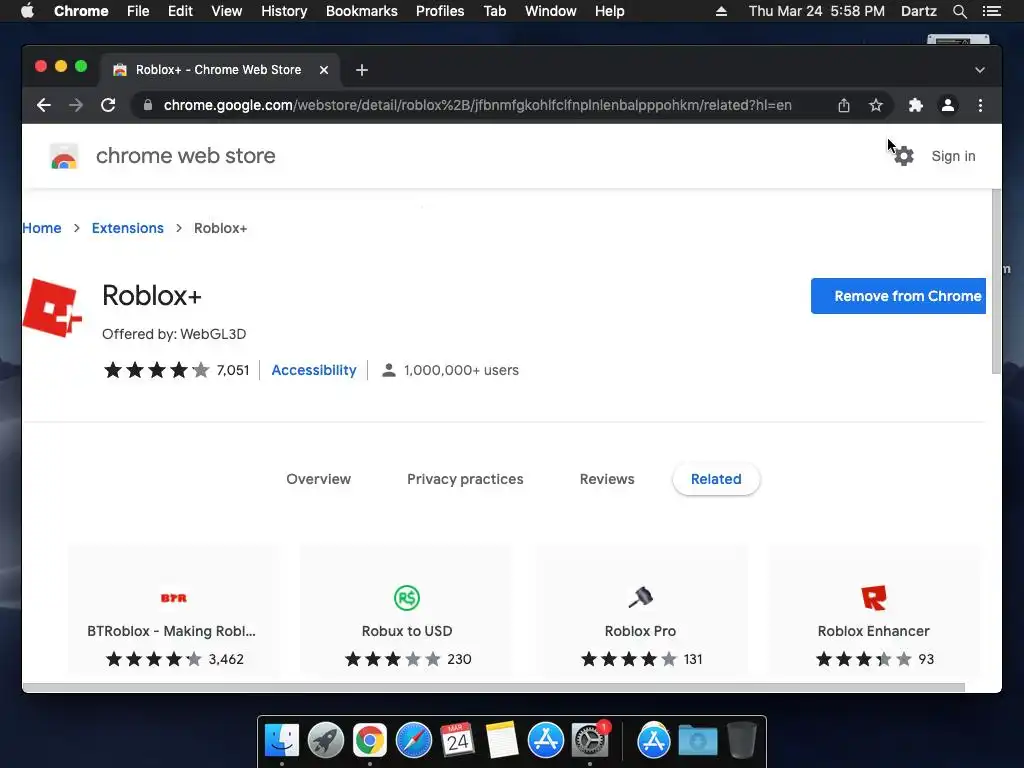Click the Offered by: WebGL3D text

(174, 334)
